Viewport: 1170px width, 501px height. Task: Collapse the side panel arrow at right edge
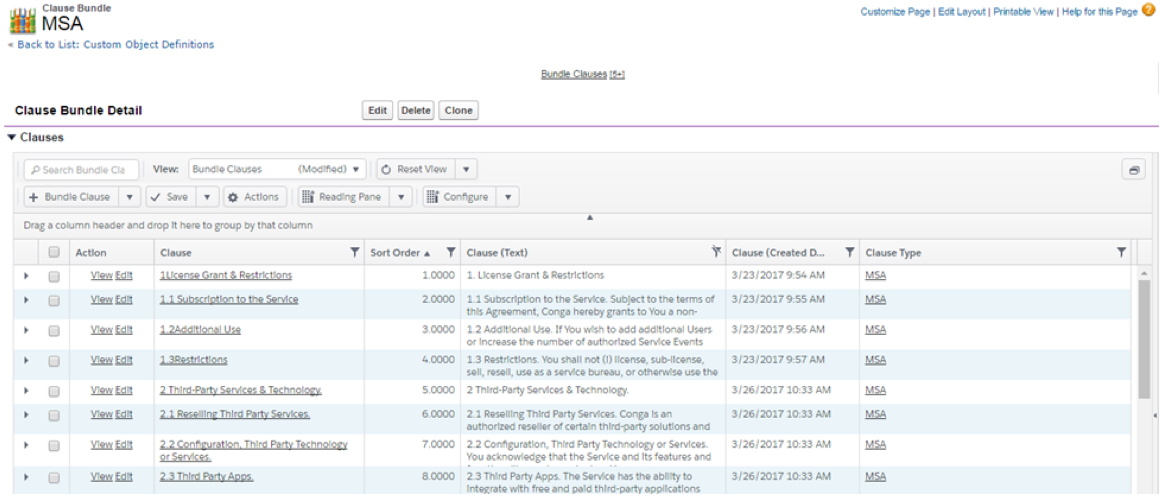point(1156,415)
